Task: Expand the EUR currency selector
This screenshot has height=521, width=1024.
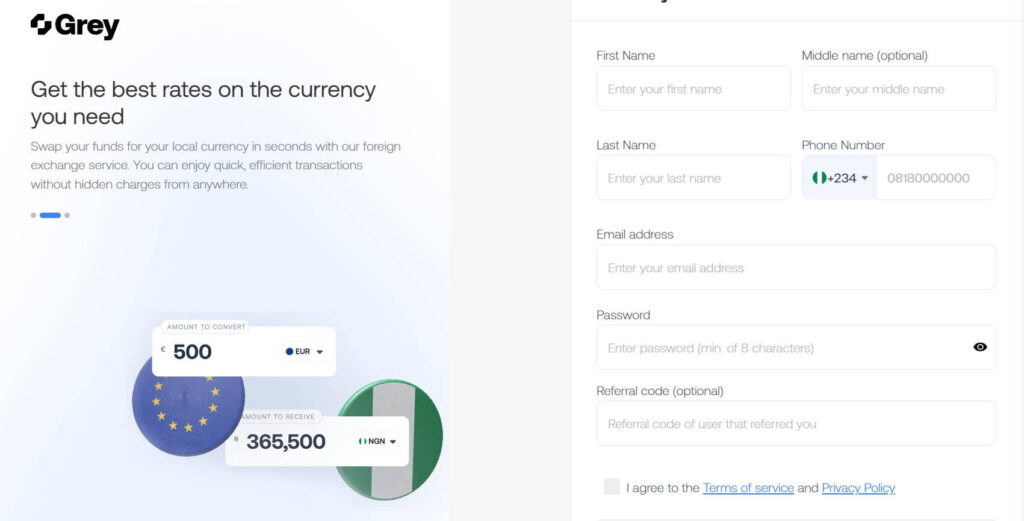Action: tap(305, 352)
